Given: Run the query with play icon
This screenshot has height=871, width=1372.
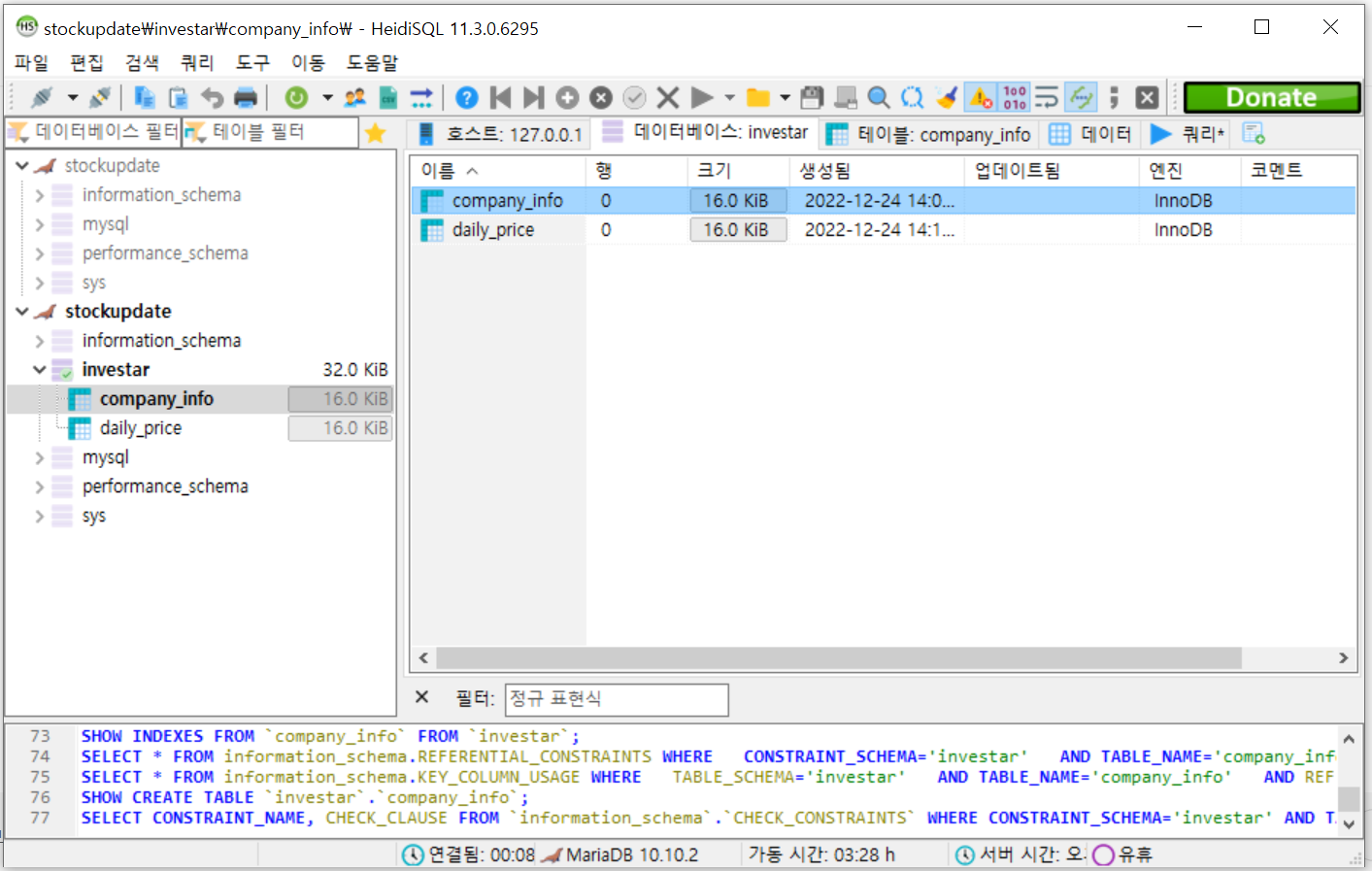Looking at the screenshot, I should [x=702, y=97].
